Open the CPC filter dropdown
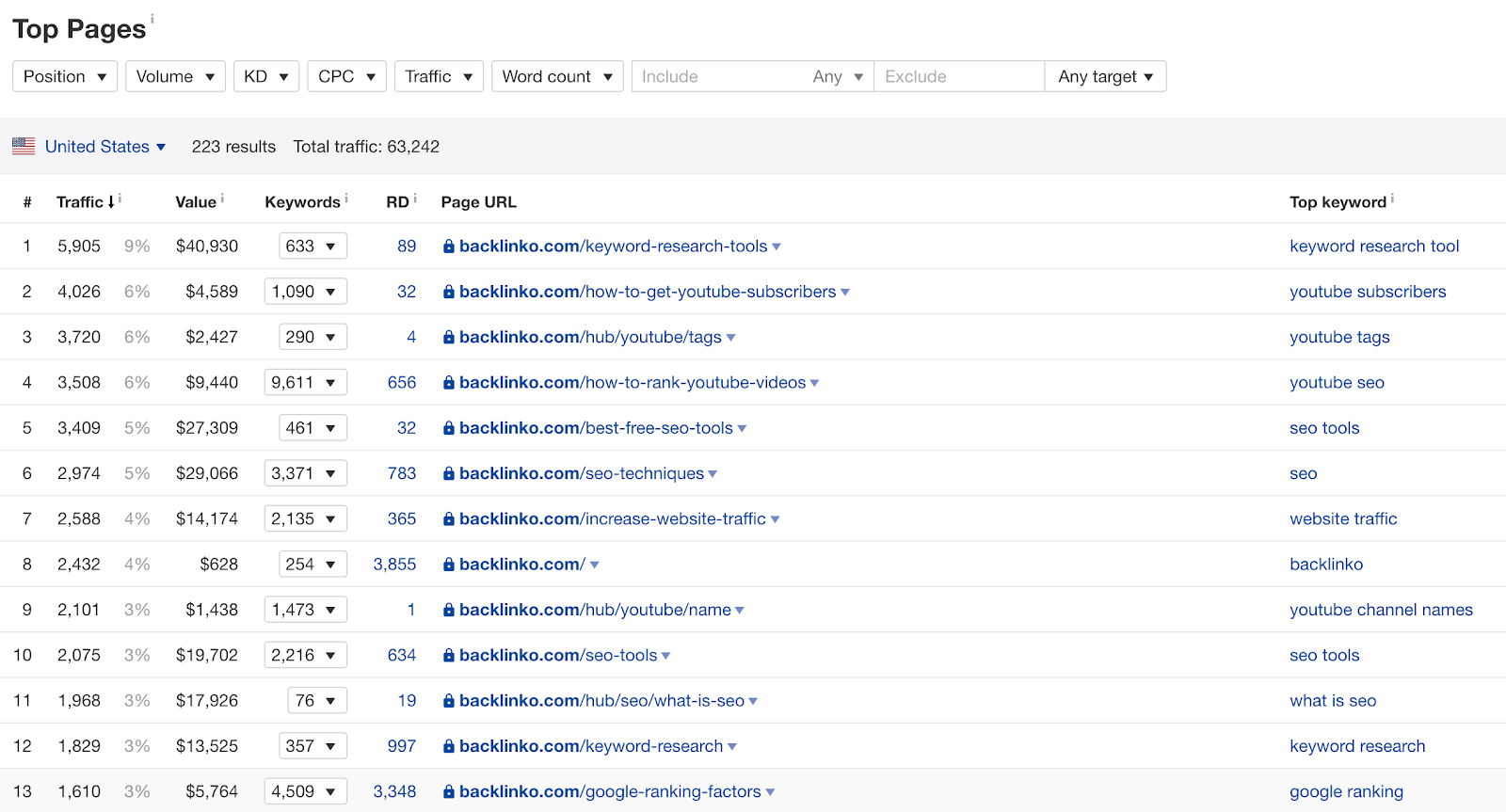The height and width of the screenshot is (812, 1506). tap(346, 76)
